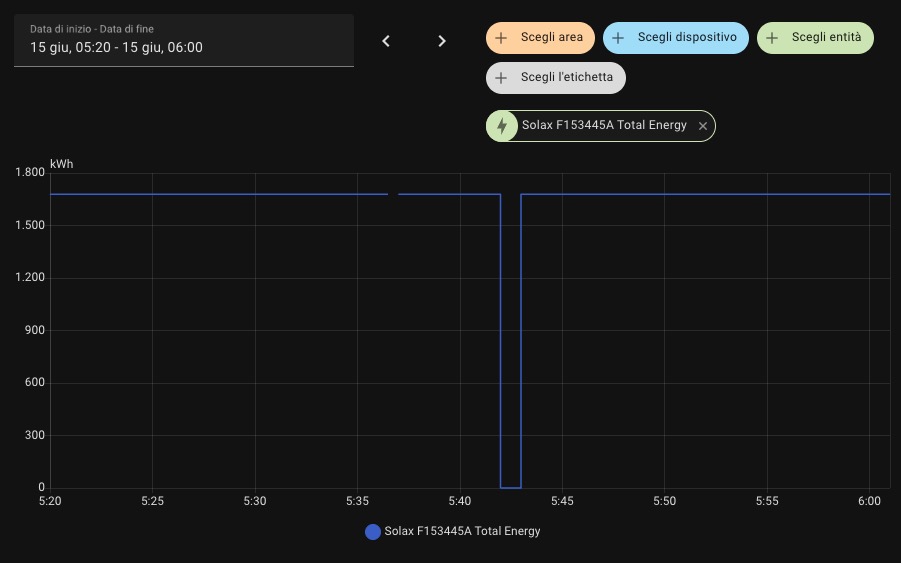Image resolution: width=901 pixels, height=563 pixels.
Task: Remove Solax F153445A Total Energy chip
Action: [703, 126]
